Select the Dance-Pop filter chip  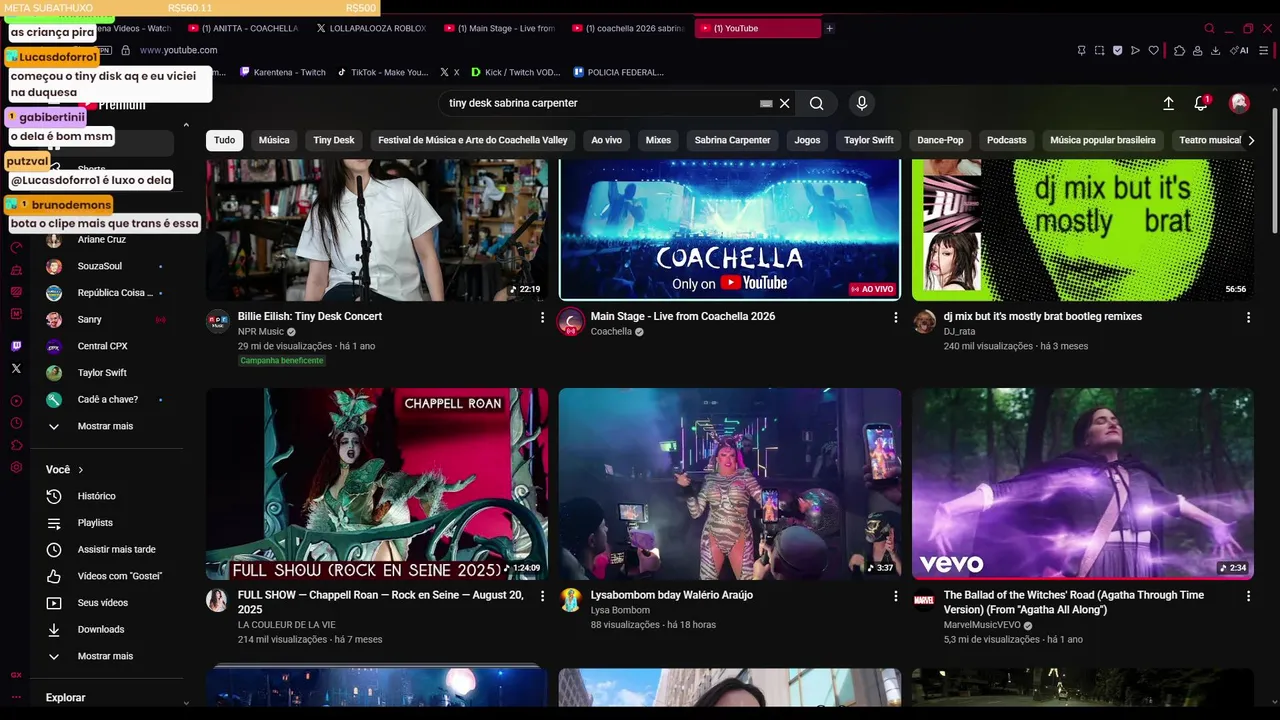pyautogui.click(x=940, y=140)
